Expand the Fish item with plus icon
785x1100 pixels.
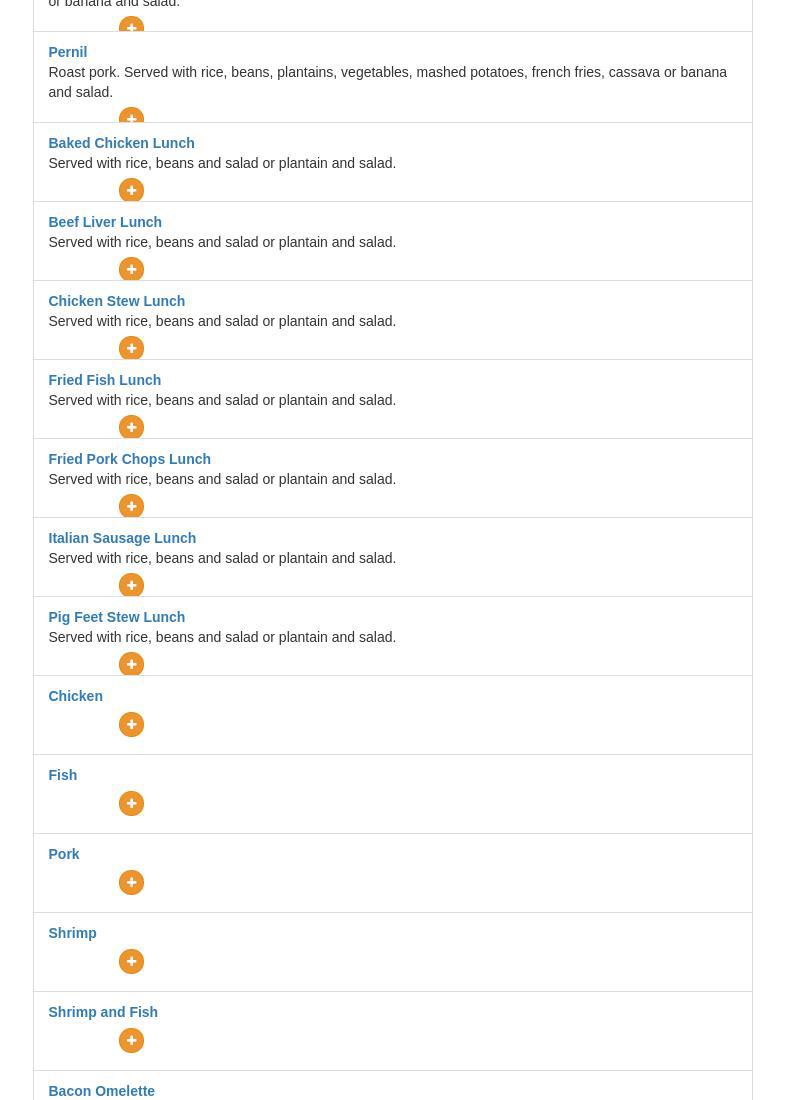131,803
